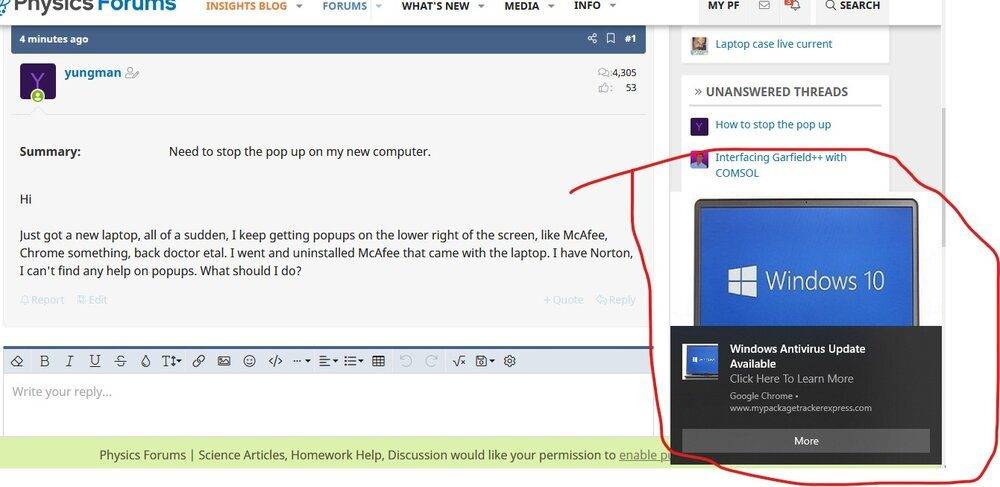
Task: Click the Y avatar beside How to stop thread
Action: tap(700, 126)
